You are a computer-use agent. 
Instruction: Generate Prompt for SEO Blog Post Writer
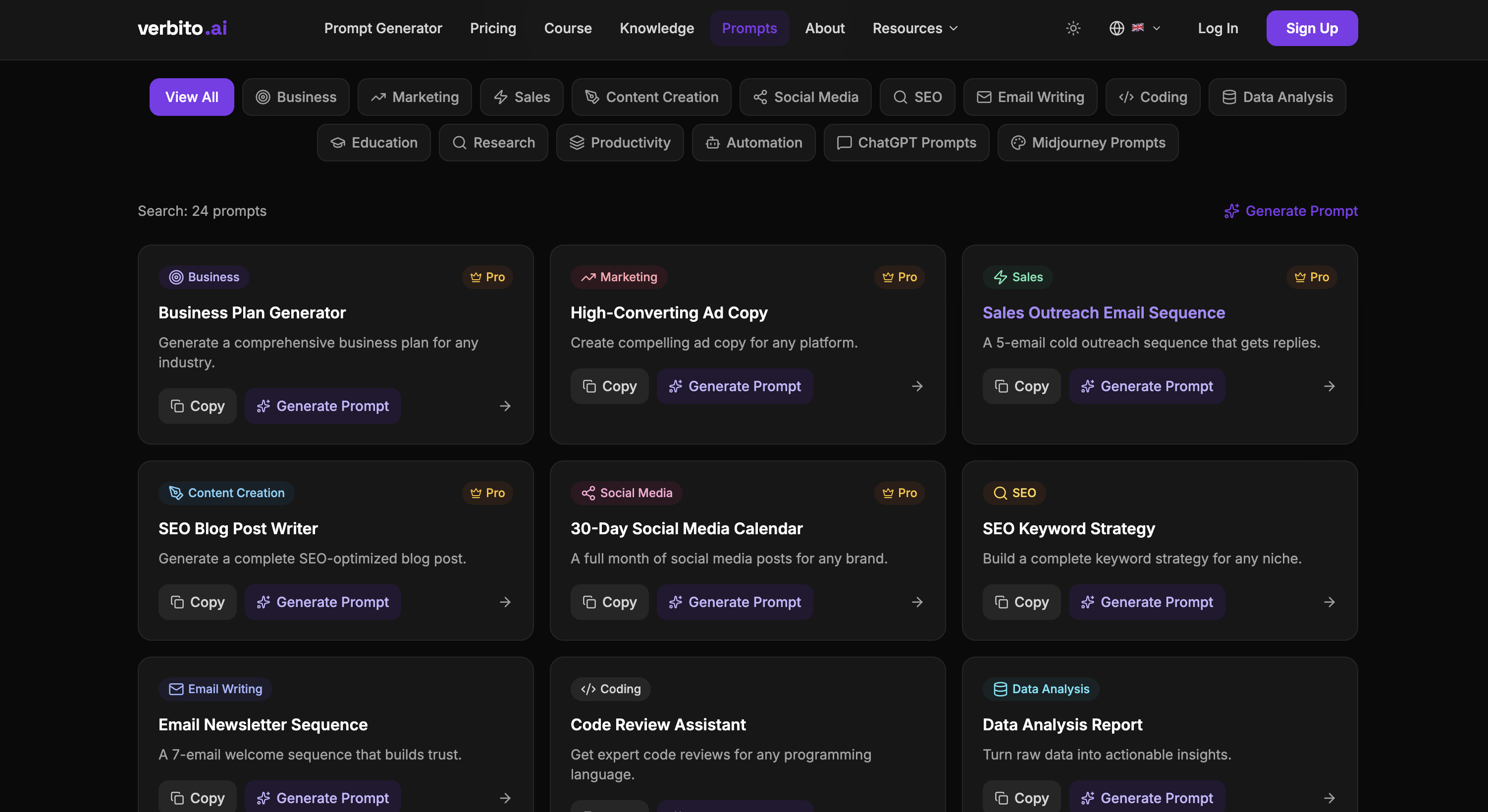(323, 603)
